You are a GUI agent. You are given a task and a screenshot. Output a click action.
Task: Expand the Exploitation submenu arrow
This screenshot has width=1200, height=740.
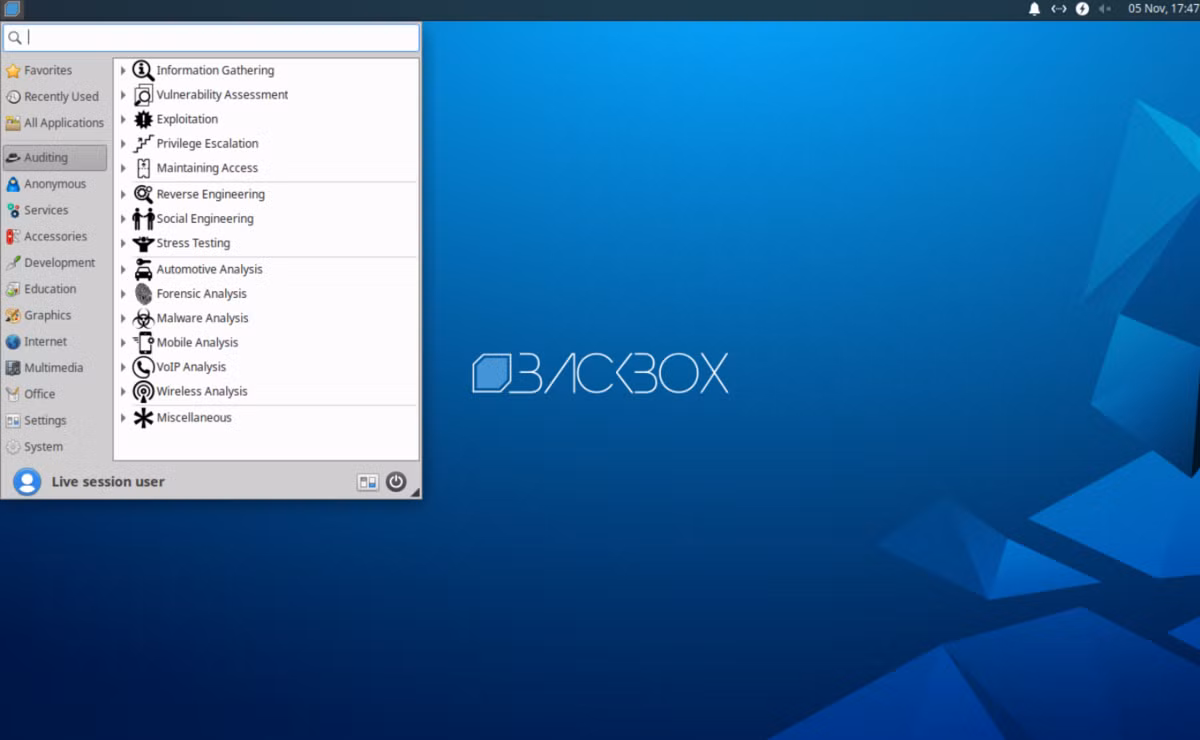[x=123, y=120]
